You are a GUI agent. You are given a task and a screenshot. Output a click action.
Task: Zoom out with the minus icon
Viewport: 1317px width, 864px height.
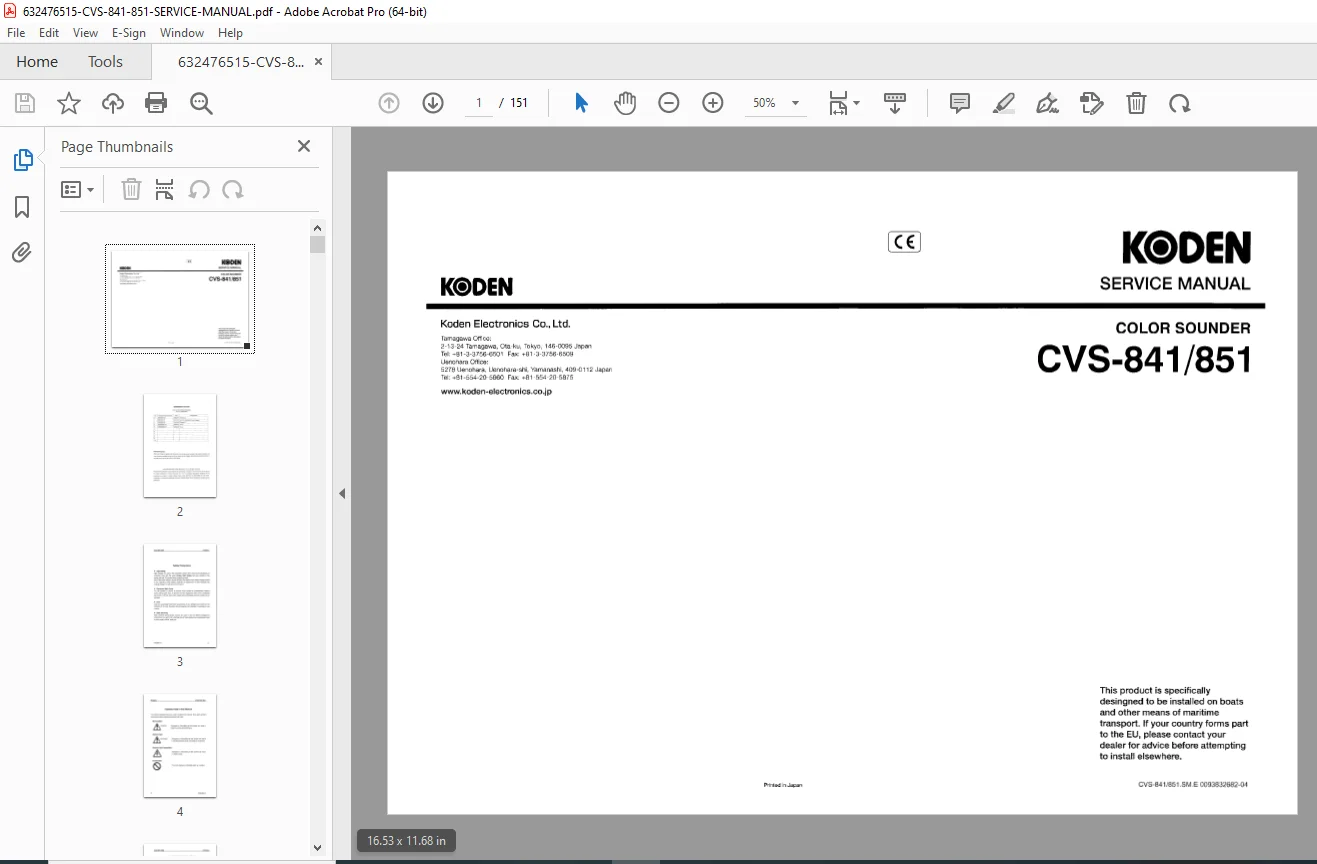[669, 103]
